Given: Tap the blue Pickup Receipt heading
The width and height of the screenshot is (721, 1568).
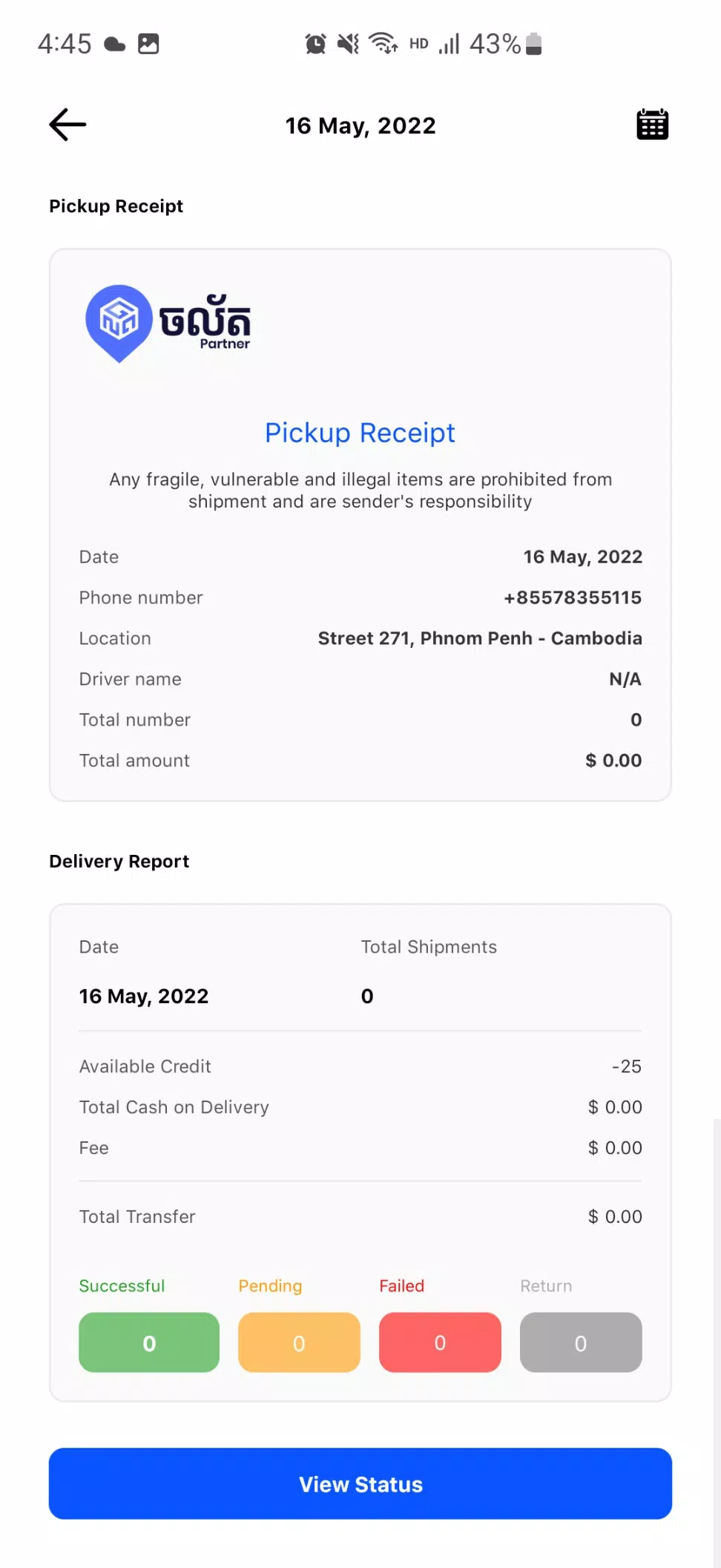Looking at the screenshot, I should point(360,433).
